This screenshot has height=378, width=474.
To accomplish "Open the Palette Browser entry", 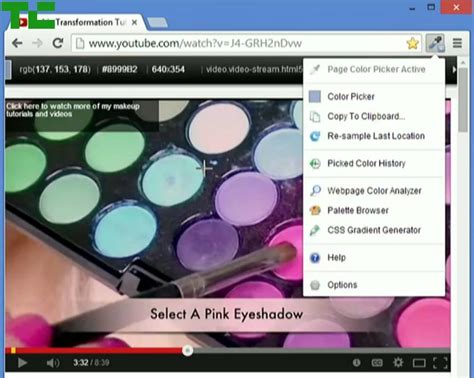I will 374,210.
